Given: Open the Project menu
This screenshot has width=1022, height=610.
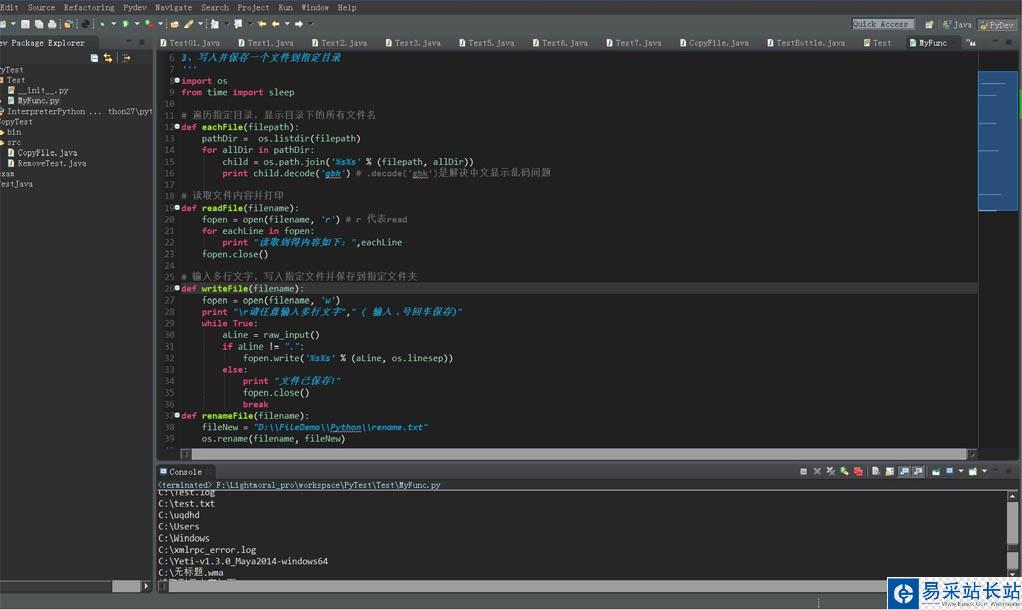Looking at the screenshot, I should [253, 7].
